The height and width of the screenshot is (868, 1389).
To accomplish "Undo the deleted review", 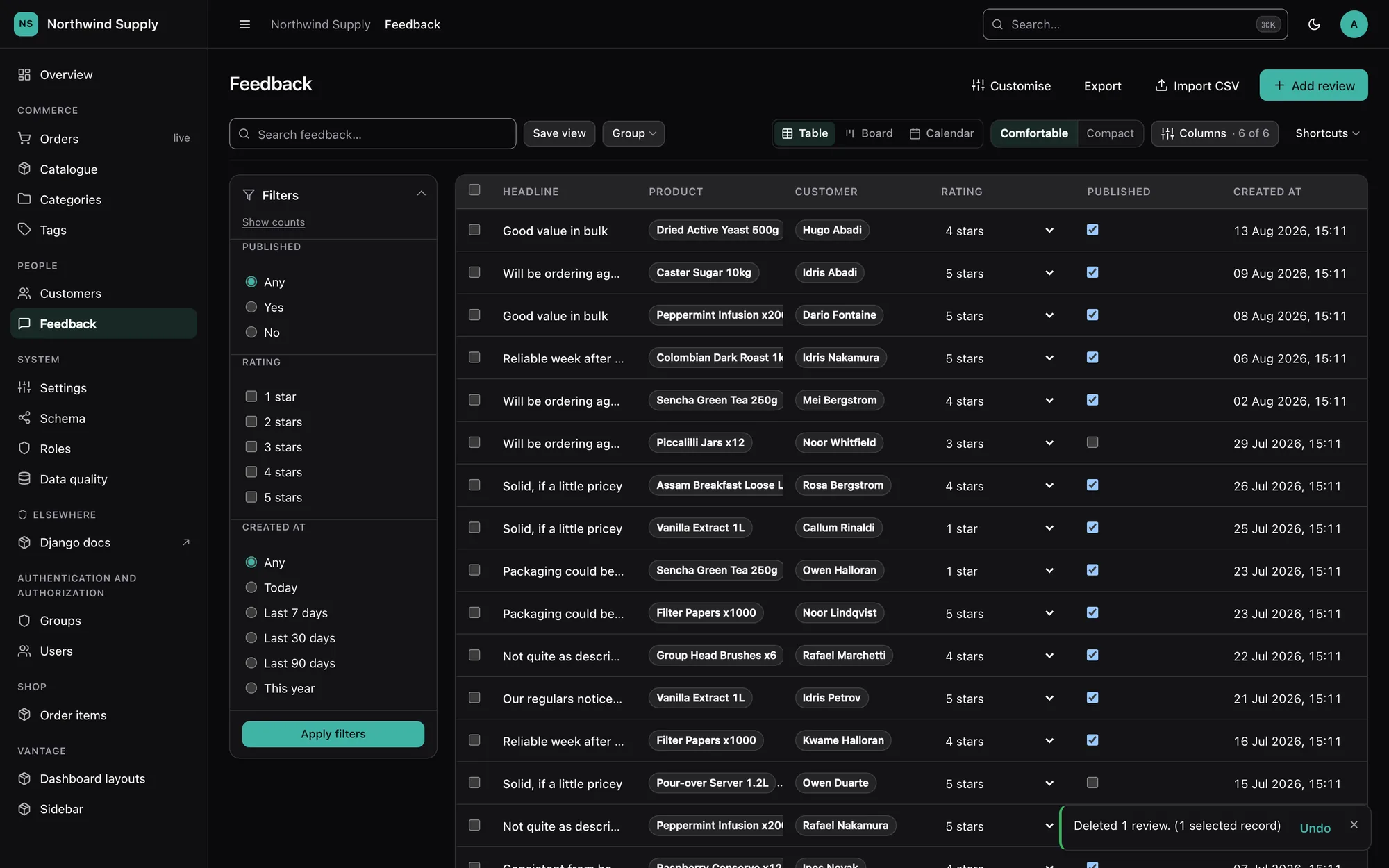I will pos(1315,828).
